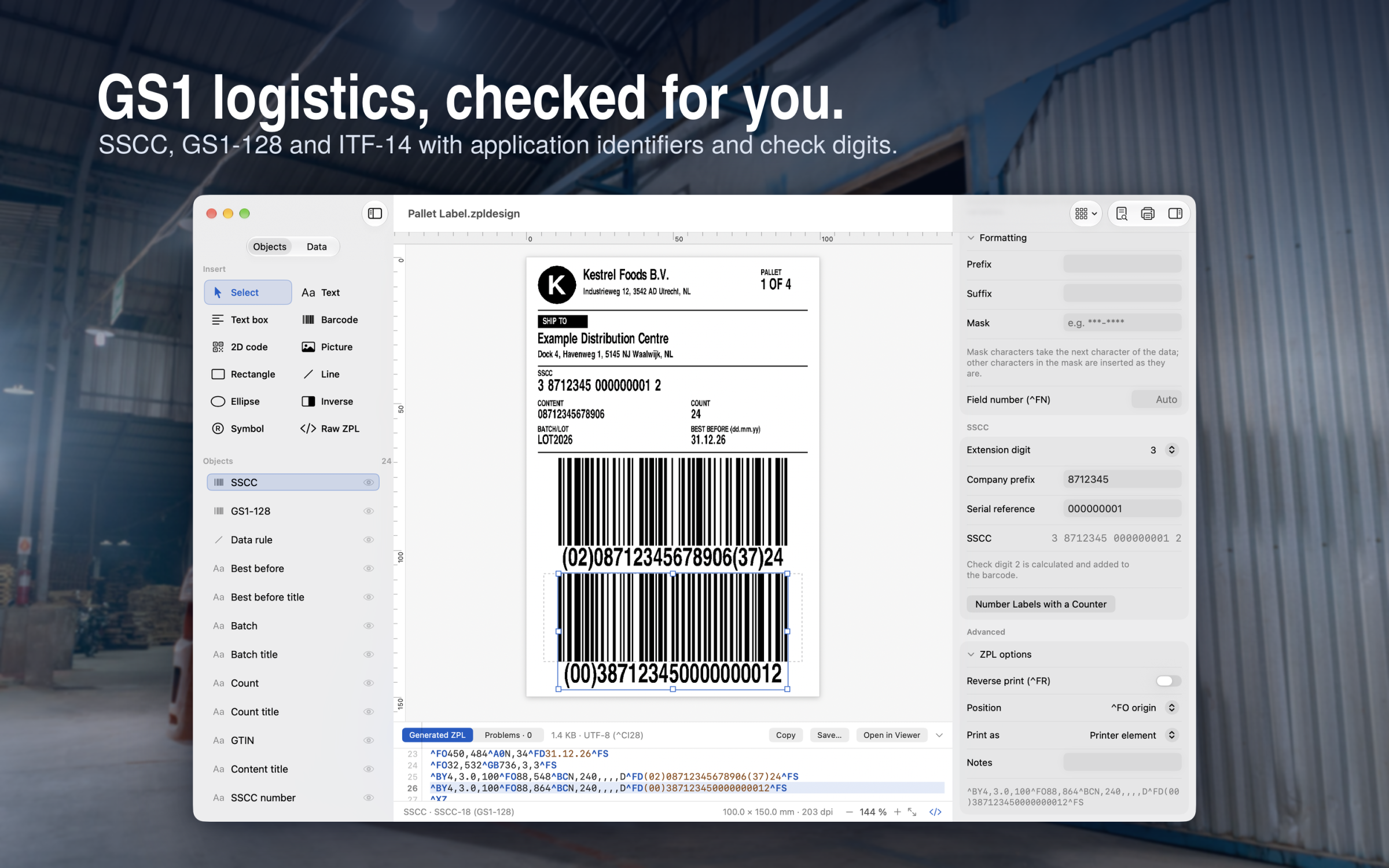Select the Picture tool

327,347
